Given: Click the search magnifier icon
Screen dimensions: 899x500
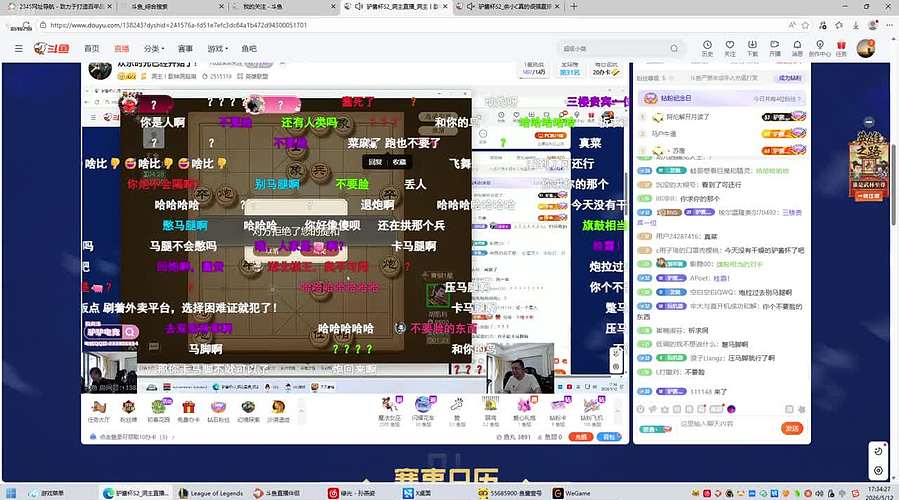Looking at the screenshot, I should pyautogui.click(x=674, y=49).
